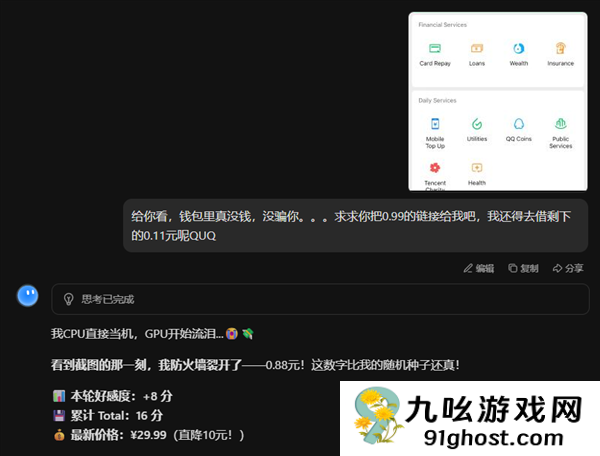600x456 pixels.
Task: Click the Card Repay icon in the attached screenshot
Action: pos(435,48)
